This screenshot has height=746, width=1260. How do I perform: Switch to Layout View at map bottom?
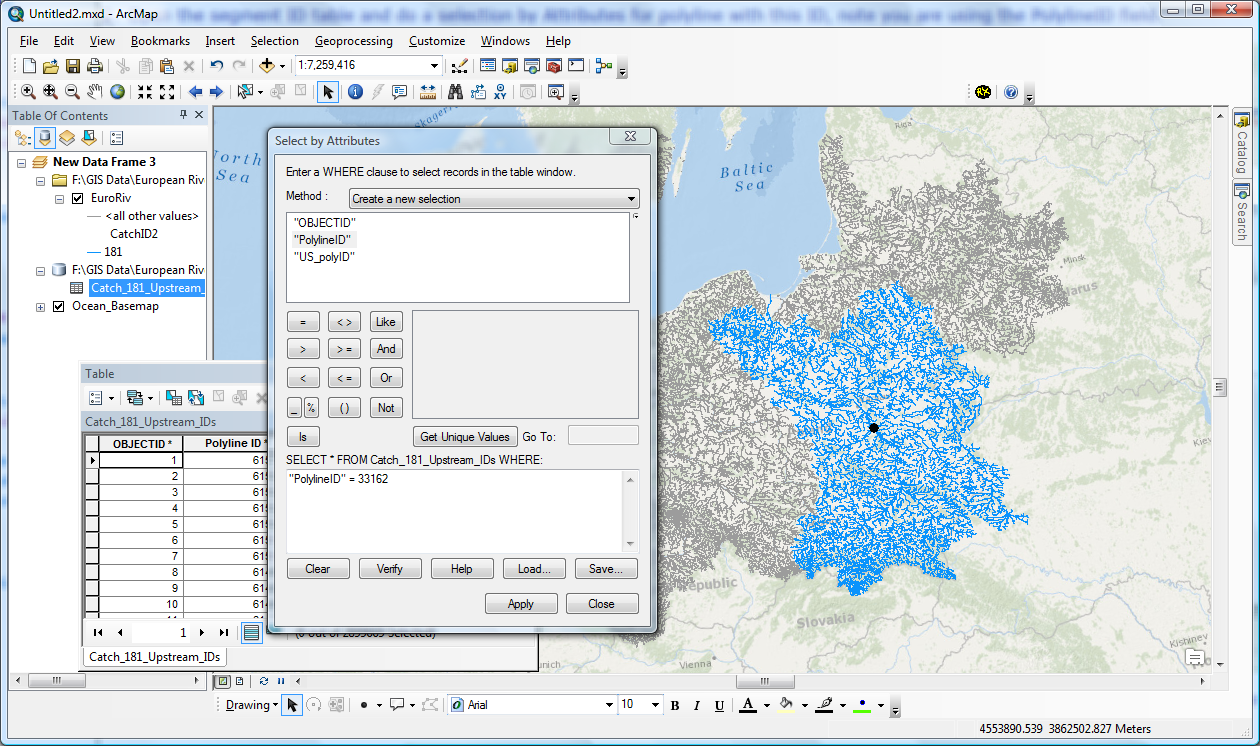(x=239, y=681)
